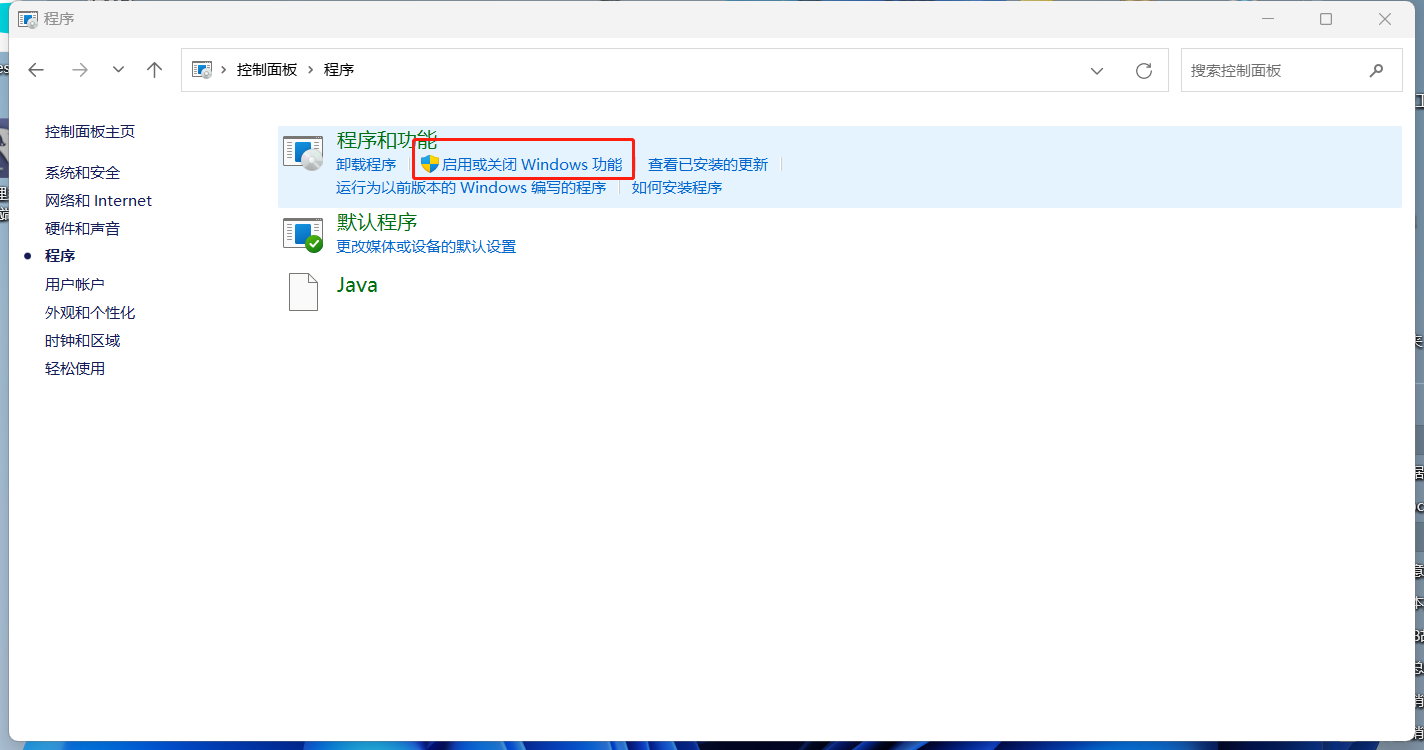Open 轻松使用 category in sidebar
The image size is (1424, 750).
pos(75,369)
